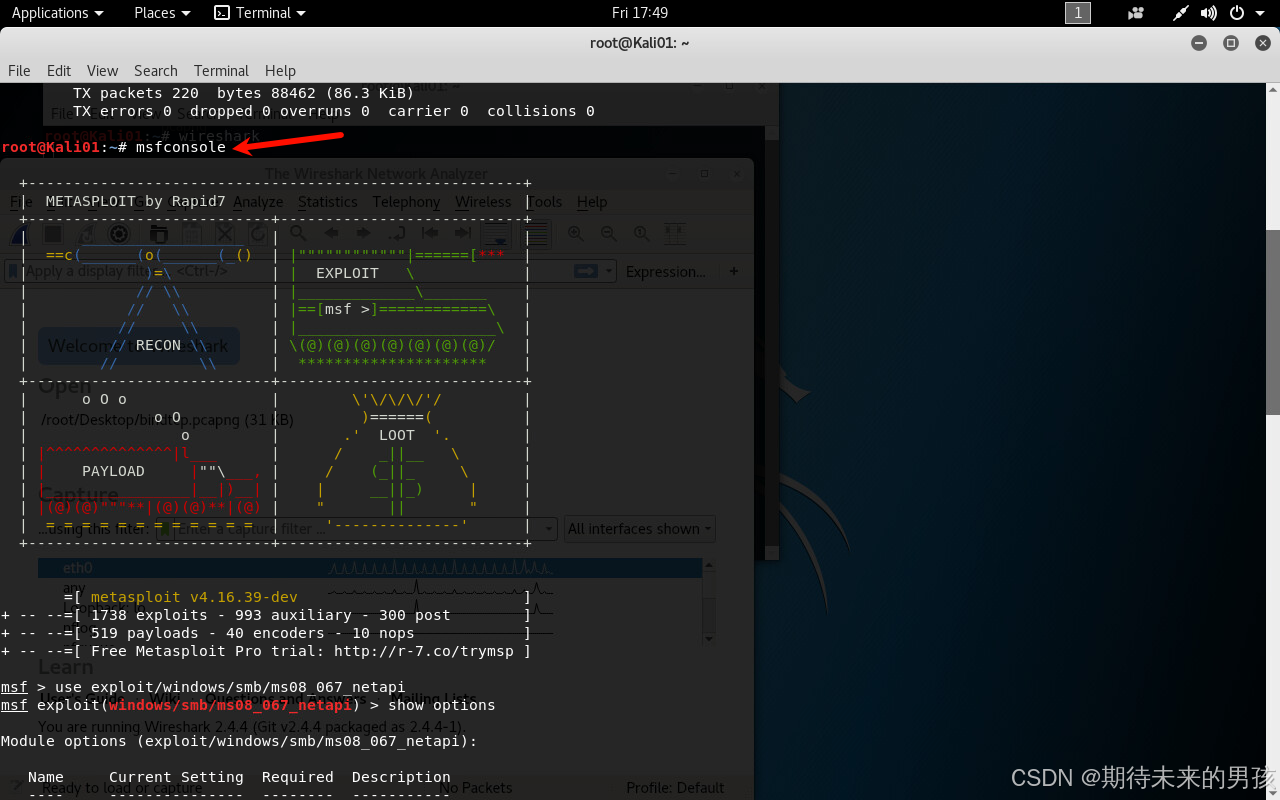Click Wireshark's reload capture file icon
1280x800 pixels.
[258, 234]
